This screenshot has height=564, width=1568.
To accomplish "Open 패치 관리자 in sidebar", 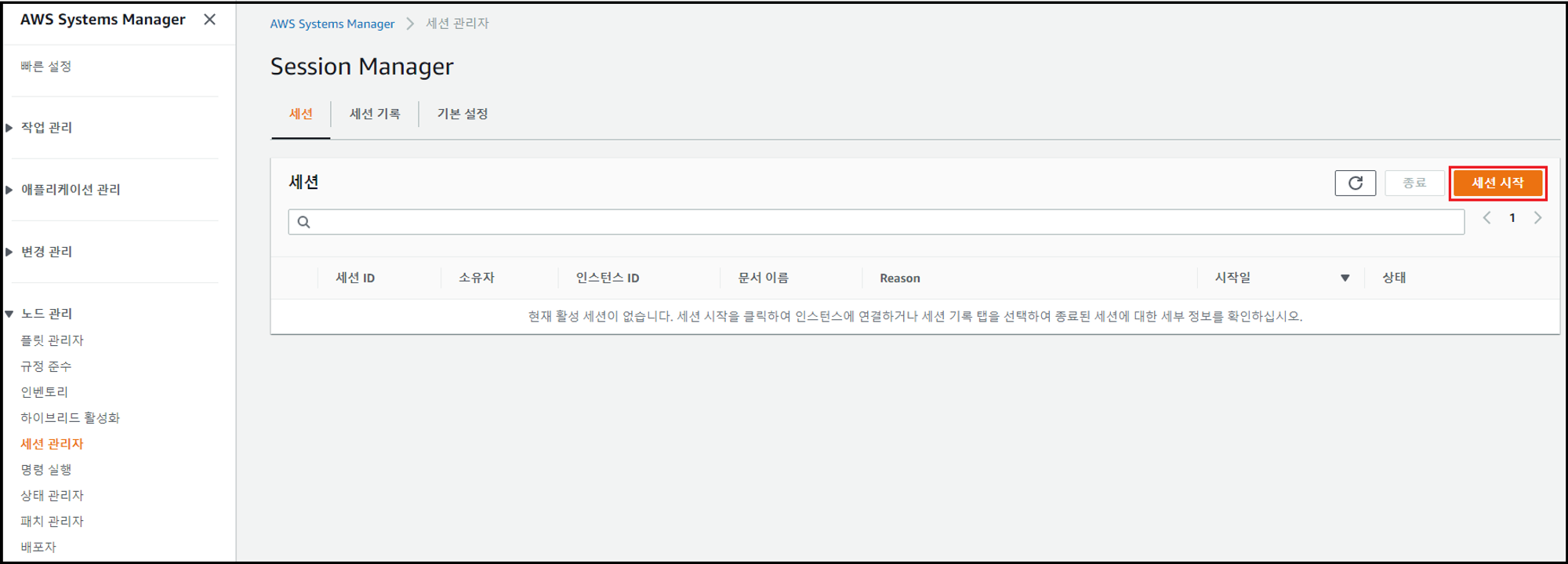I will (x=52, y=522).
